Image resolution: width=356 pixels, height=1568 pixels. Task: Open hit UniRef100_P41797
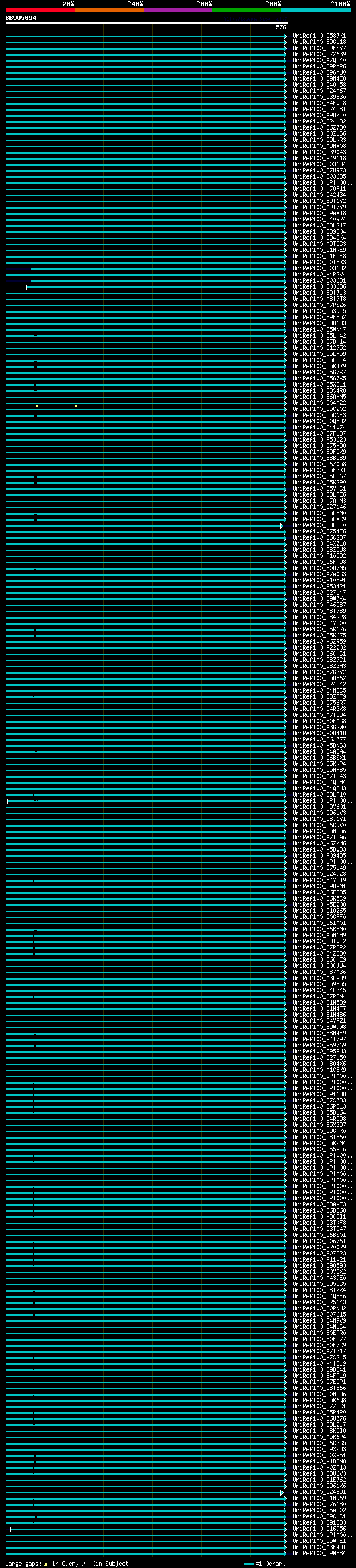point(319,1040)
